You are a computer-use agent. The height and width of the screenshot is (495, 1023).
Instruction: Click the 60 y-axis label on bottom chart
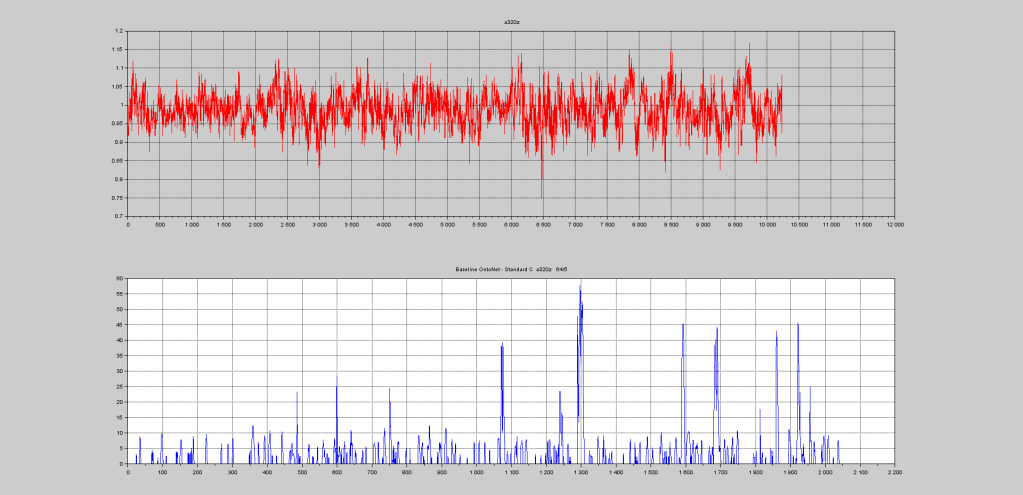(119, 278)
